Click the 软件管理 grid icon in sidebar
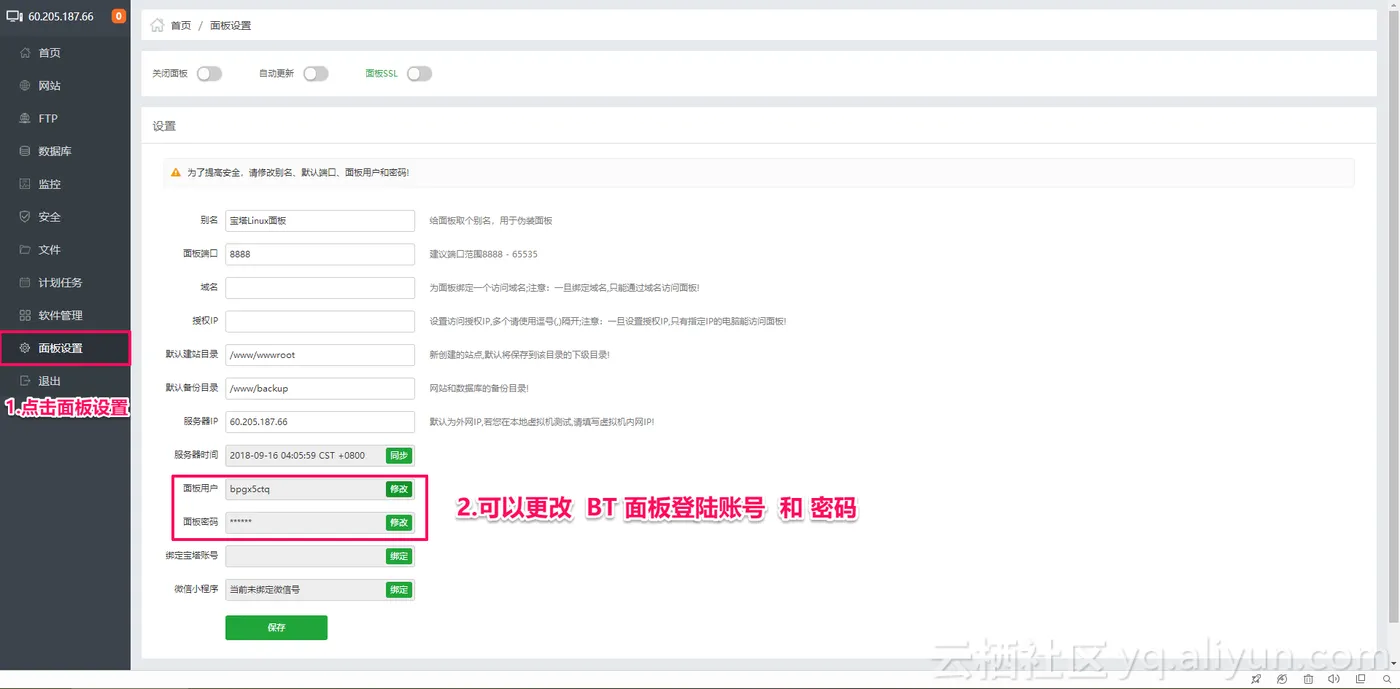Screen dimensions: 1400x689 25,315
